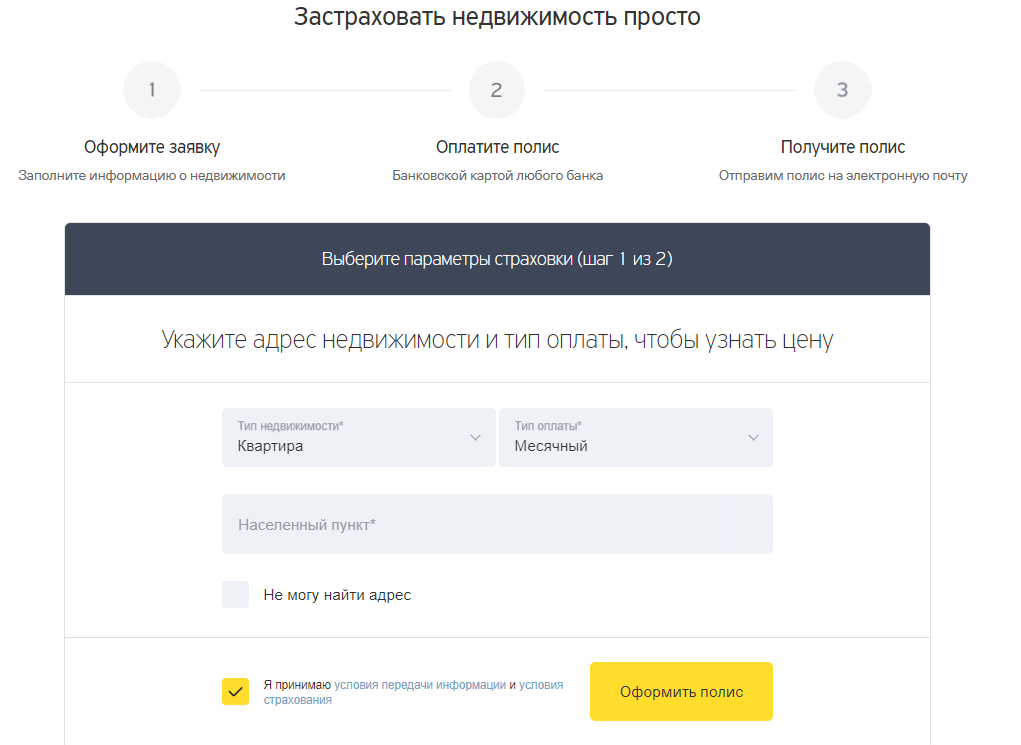Open the 'Тип оплаты' dropdown
Screen dimensions: 1021x745
(636, 437)
